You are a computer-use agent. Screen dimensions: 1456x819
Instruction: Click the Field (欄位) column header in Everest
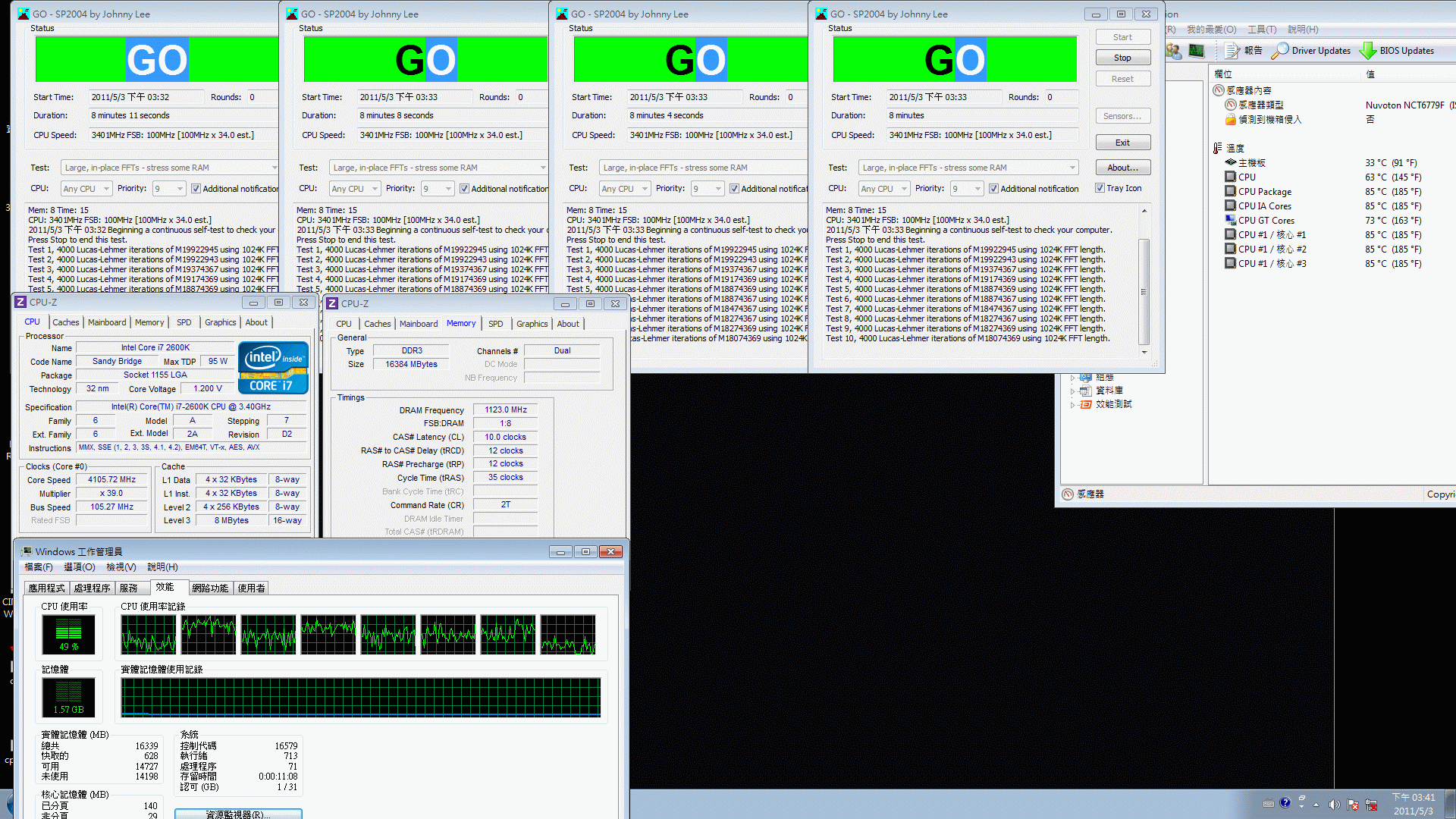pyautogui.click(x=1285, y=74)
